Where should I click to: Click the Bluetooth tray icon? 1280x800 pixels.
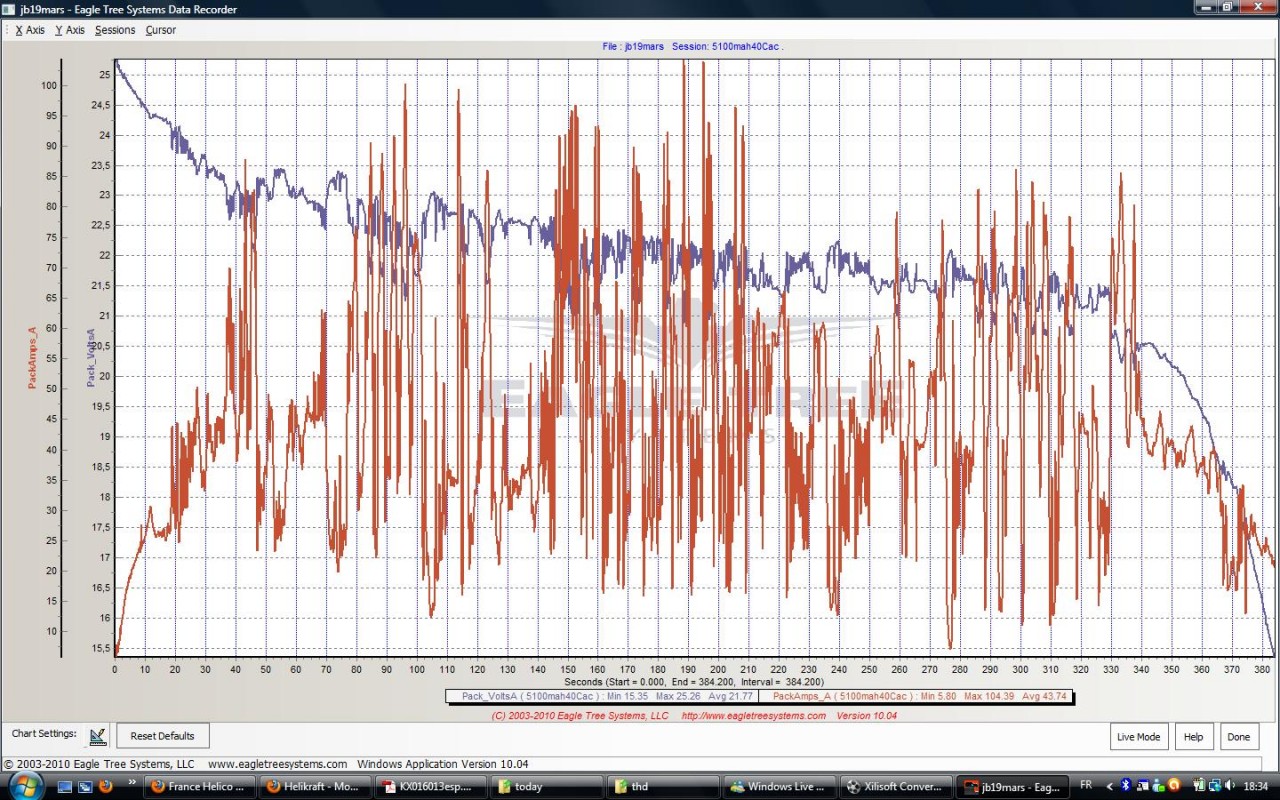[1125, 786]
